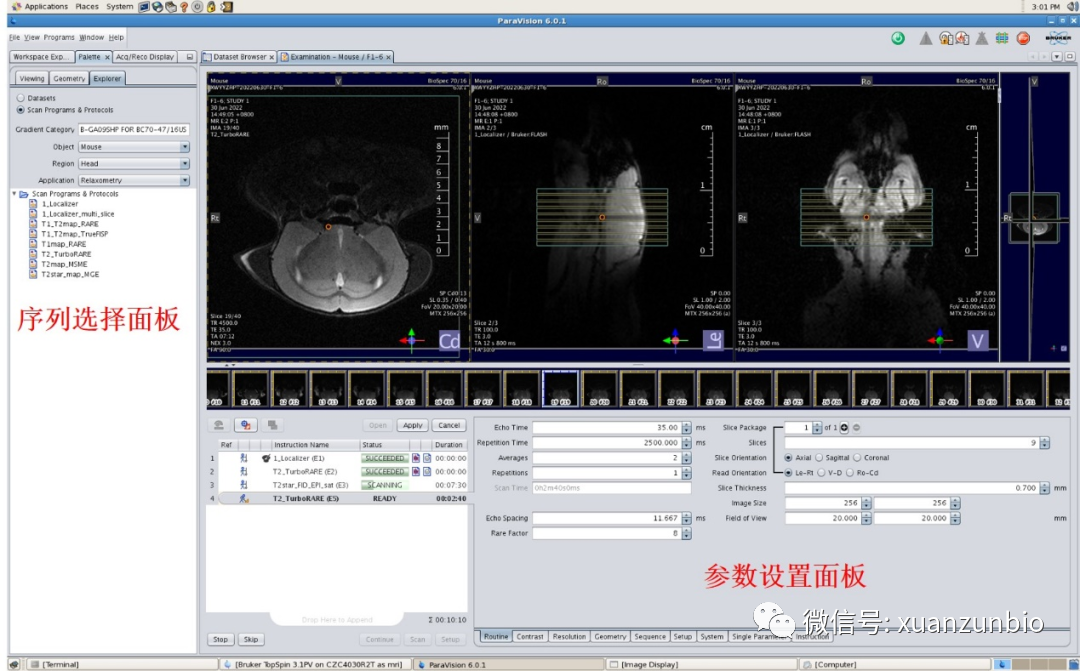
Task: Close the Examination – Mouse / F1-6 tab
Action: pyautogui.click(x=388, y=57)
